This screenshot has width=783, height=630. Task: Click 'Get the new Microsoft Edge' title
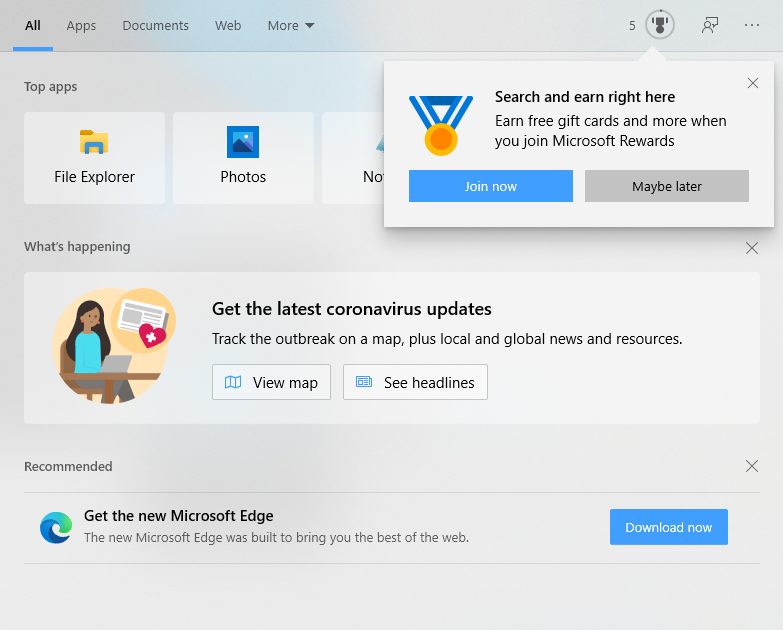coord(178,516)
